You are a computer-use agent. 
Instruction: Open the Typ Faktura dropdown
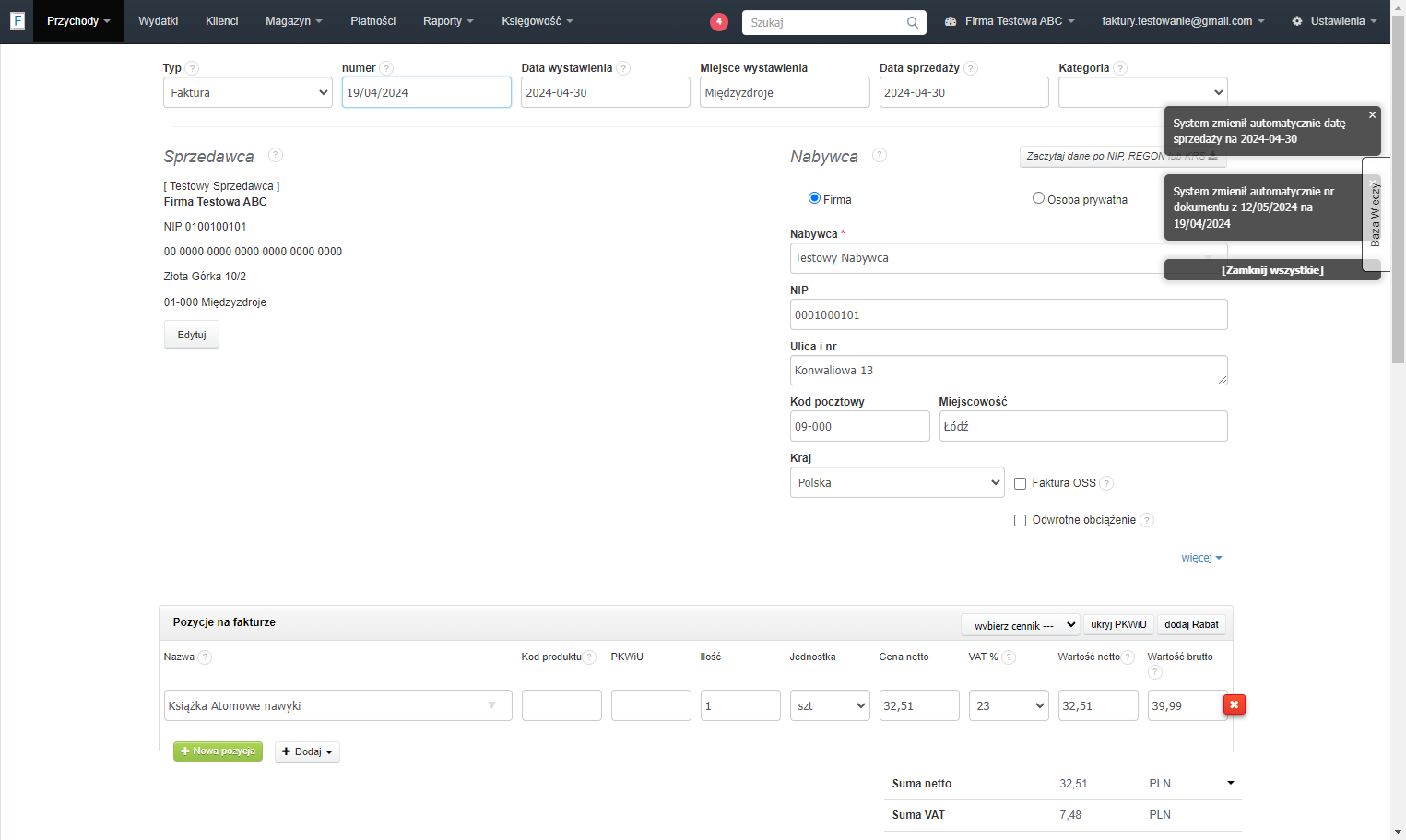[248, 92]
